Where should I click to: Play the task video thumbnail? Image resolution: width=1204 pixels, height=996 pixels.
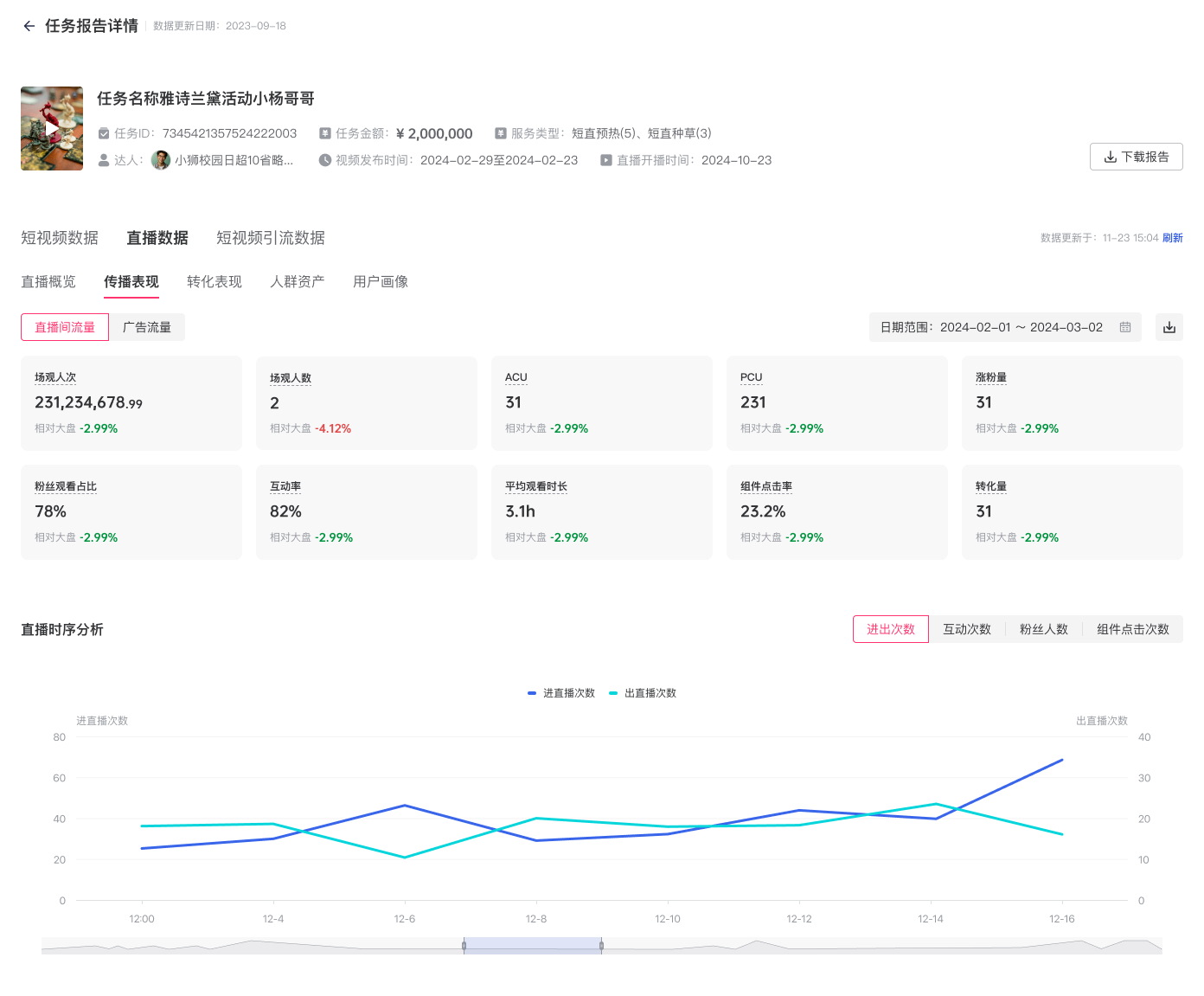tap(52, 128)
